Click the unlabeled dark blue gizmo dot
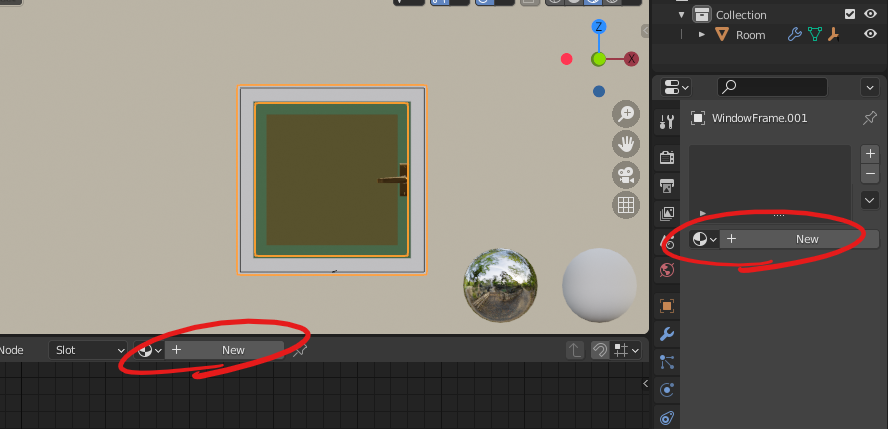The image size is (888, 429). click(x=599, y=91)
